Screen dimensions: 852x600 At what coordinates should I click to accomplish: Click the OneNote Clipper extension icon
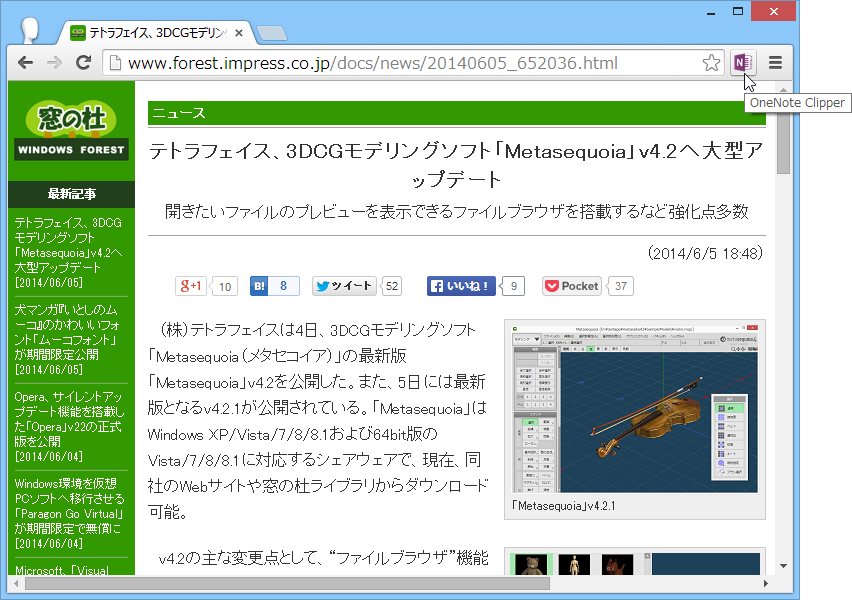pyautogui.click(x=741, y=62)
